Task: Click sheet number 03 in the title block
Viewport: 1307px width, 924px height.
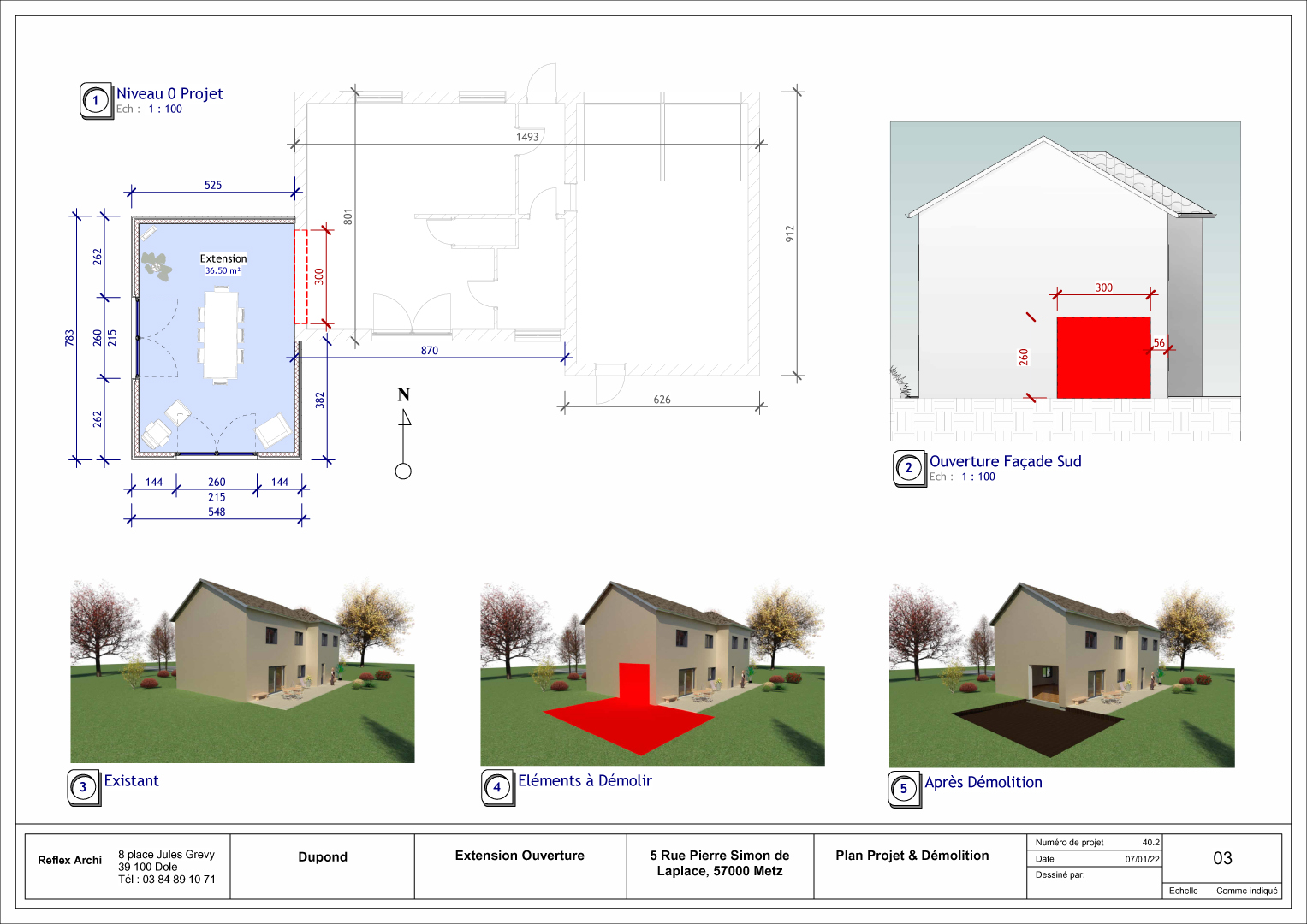Action: coord(1222,858)
